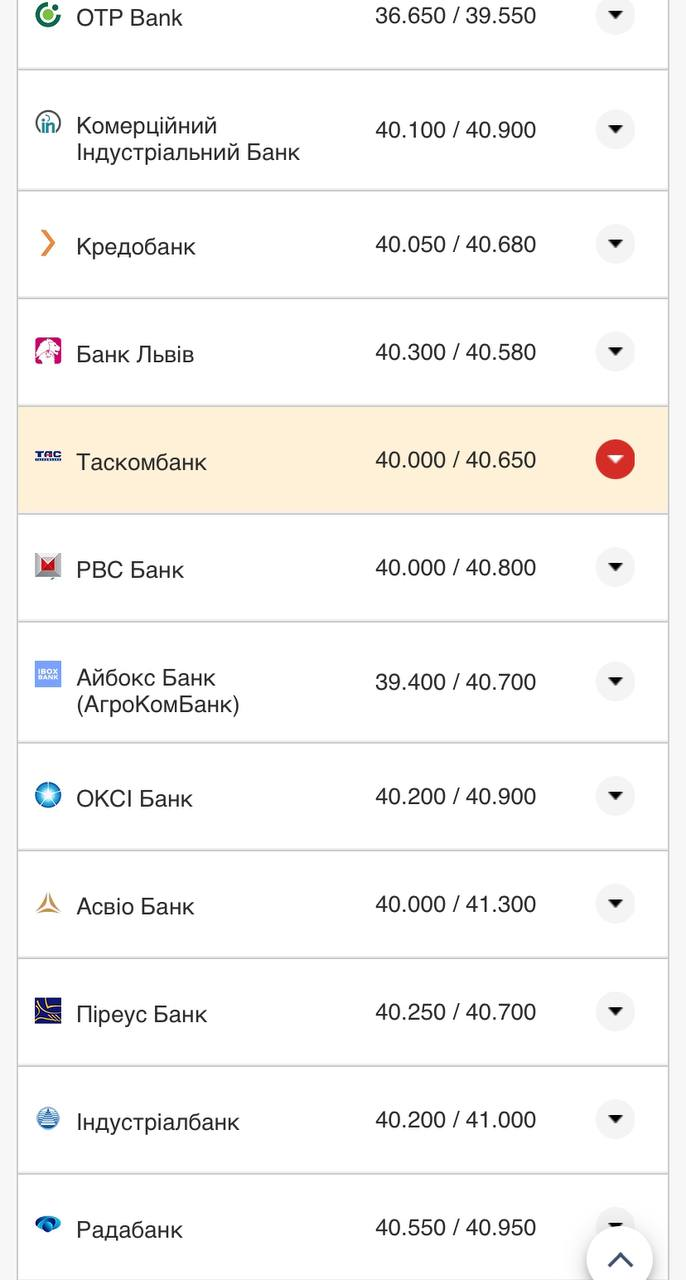Open the Комерційний Індустріальний Банк name link

coord(188,139)
